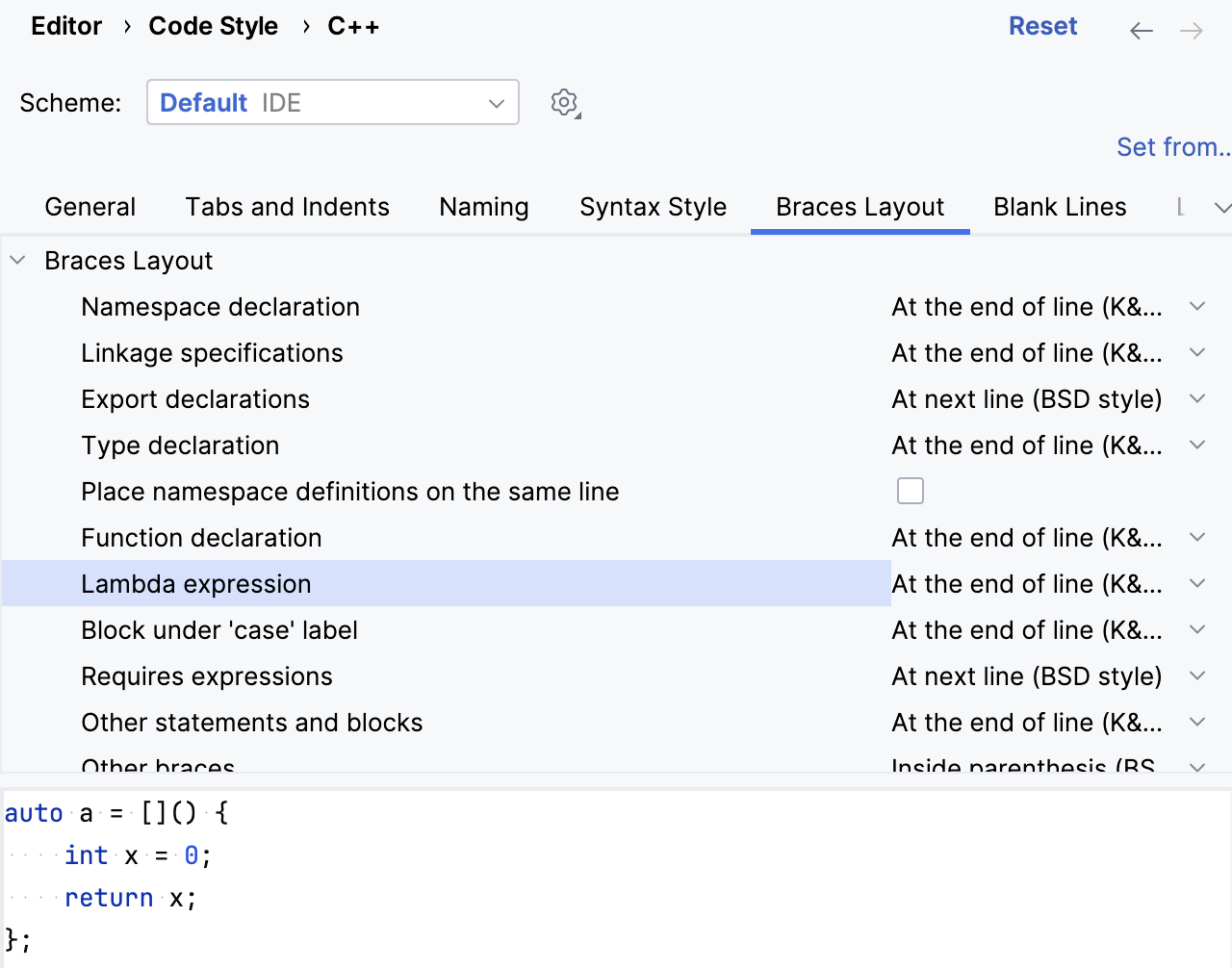Collapse the Braces Layout section

(x=15, y=259)
